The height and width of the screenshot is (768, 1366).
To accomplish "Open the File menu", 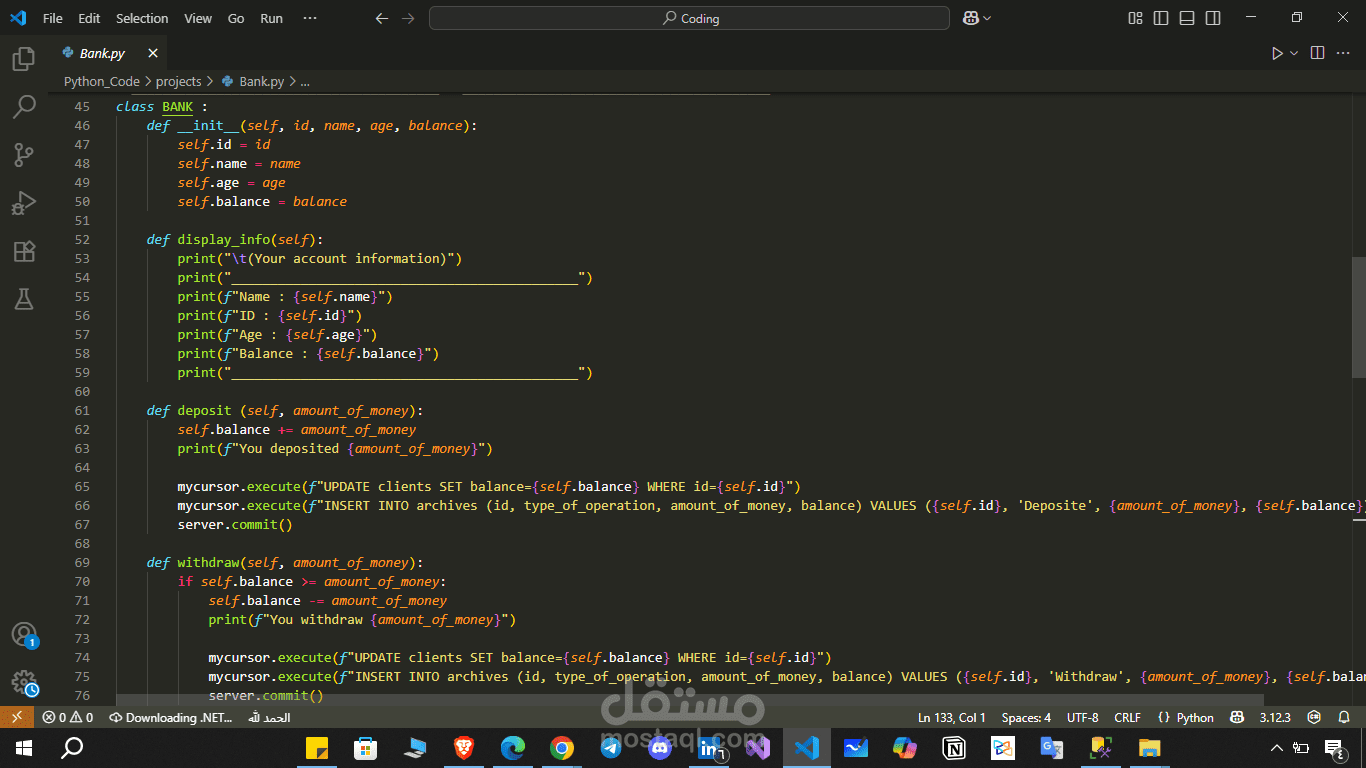I will click(x=53, y=18).
